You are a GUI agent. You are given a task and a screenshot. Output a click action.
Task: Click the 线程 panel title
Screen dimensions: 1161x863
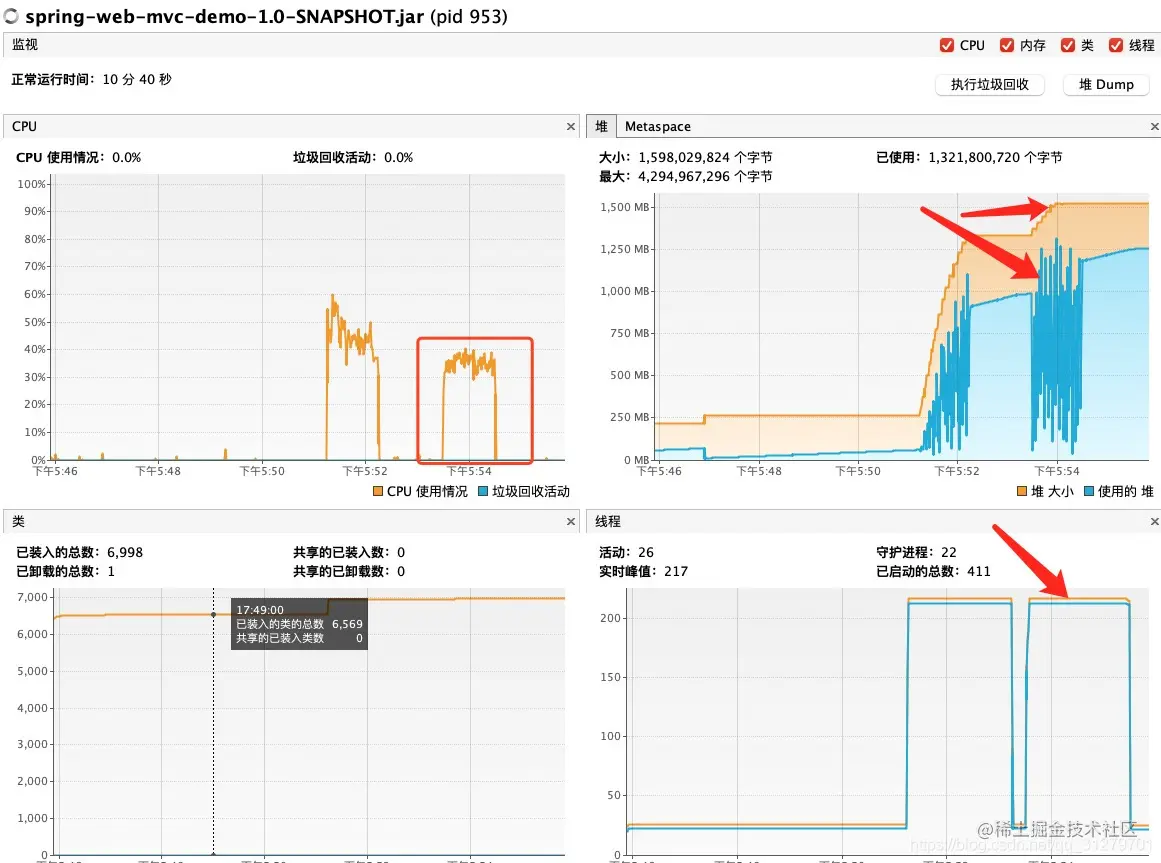point(608,522)
